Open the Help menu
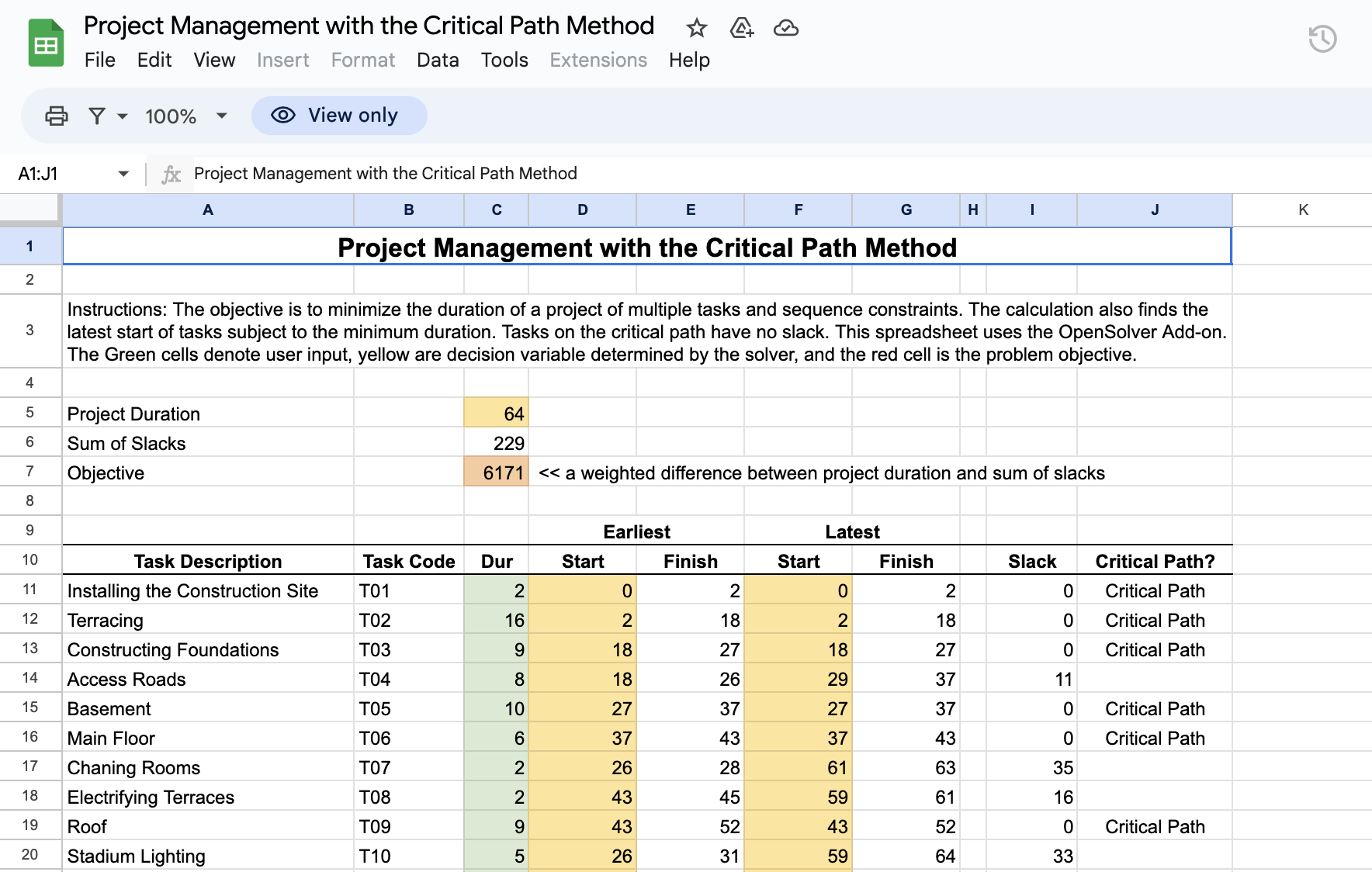1372x872 pixels. click(x=688, y=60)
